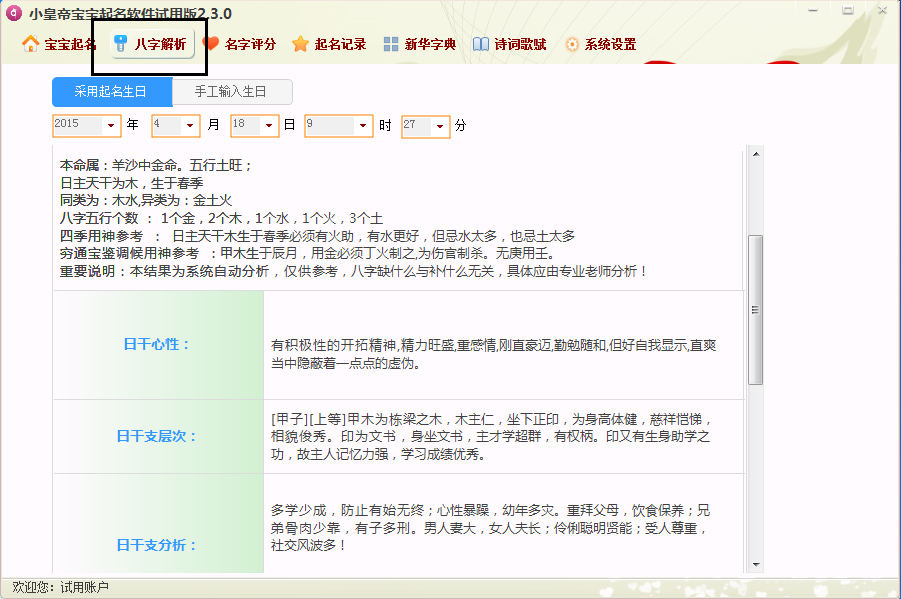901x599 pixels.
Task: Click the app logo in title bar
Action: (x=15, y=13)
